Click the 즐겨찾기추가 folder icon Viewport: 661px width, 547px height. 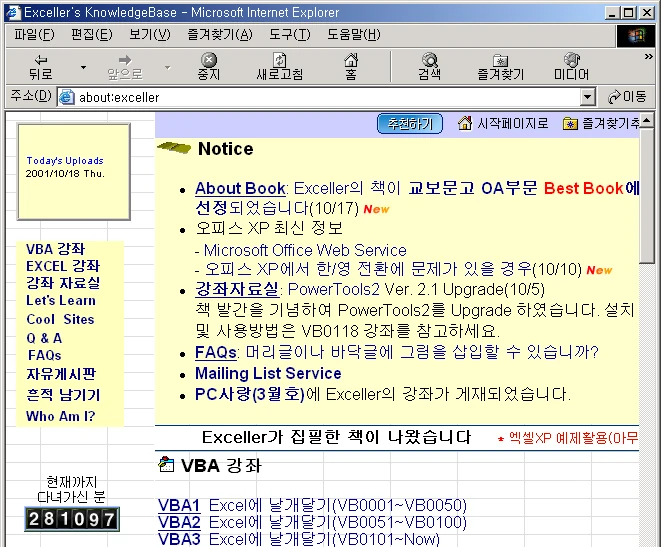point(570,124)
